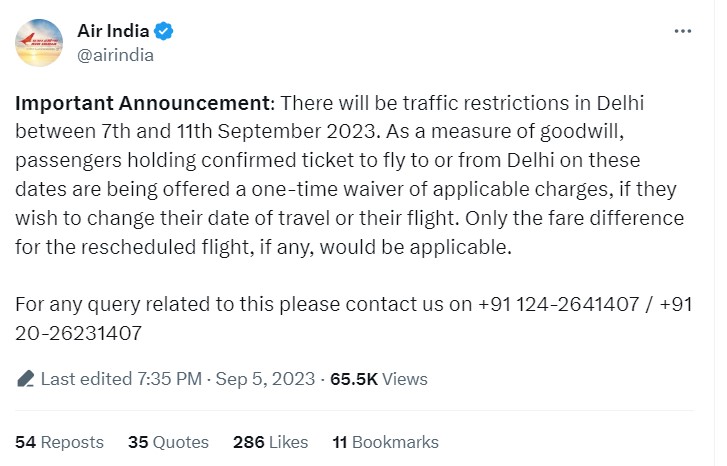Click the bold Important Announcement text
727x466 pixels.
145,103
